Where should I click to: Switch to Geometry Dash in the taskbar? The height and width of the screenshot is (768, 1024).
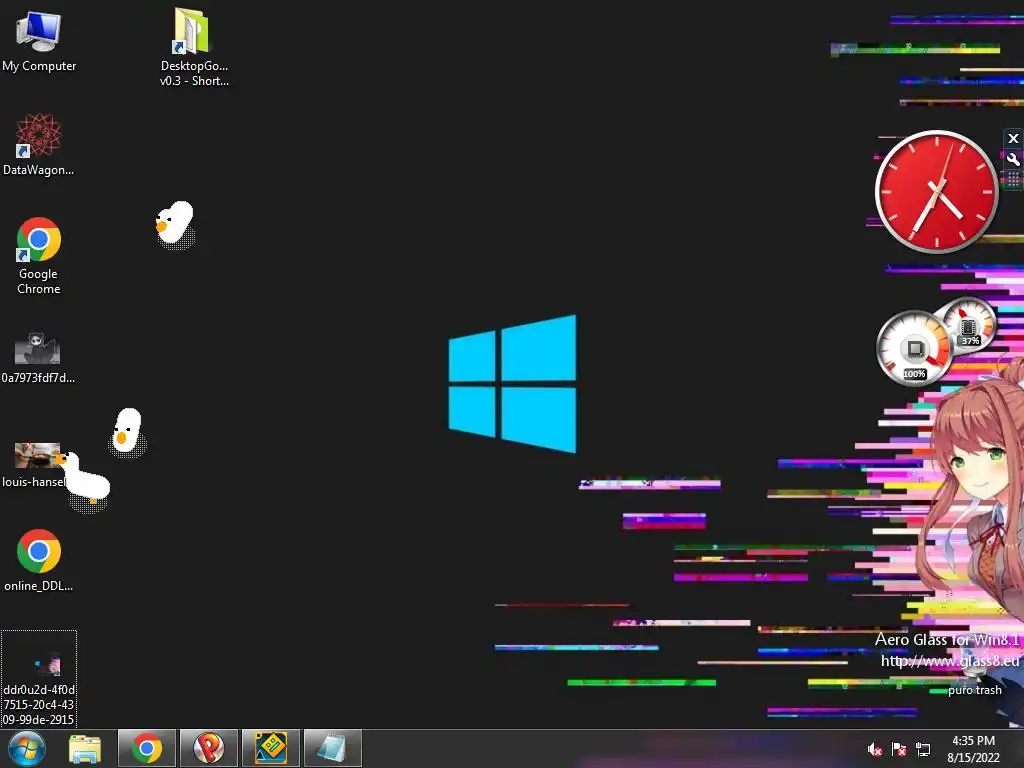271,748
